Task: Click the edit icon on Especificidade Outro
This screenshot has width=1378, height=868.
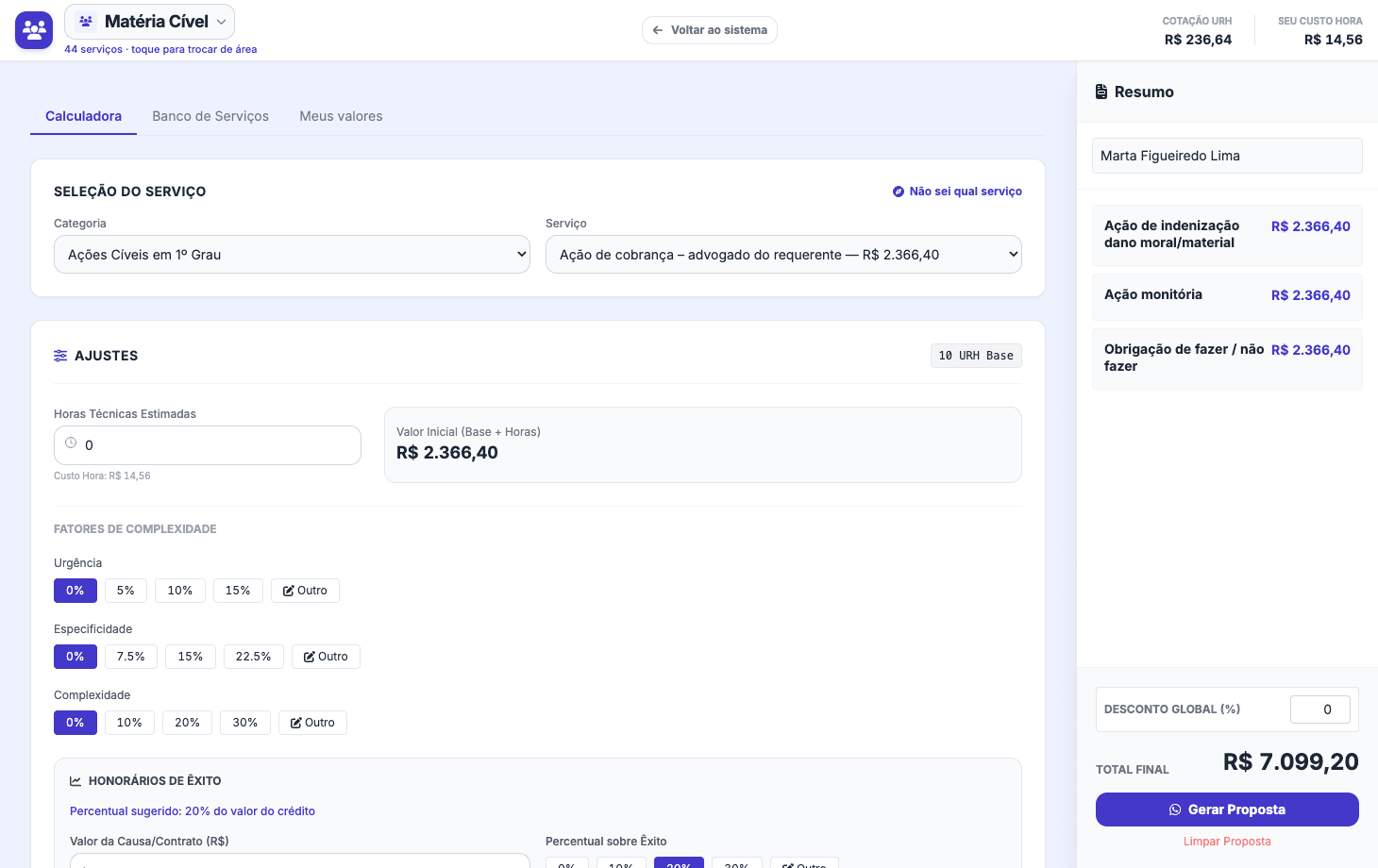Action: [x=310, y=657]
